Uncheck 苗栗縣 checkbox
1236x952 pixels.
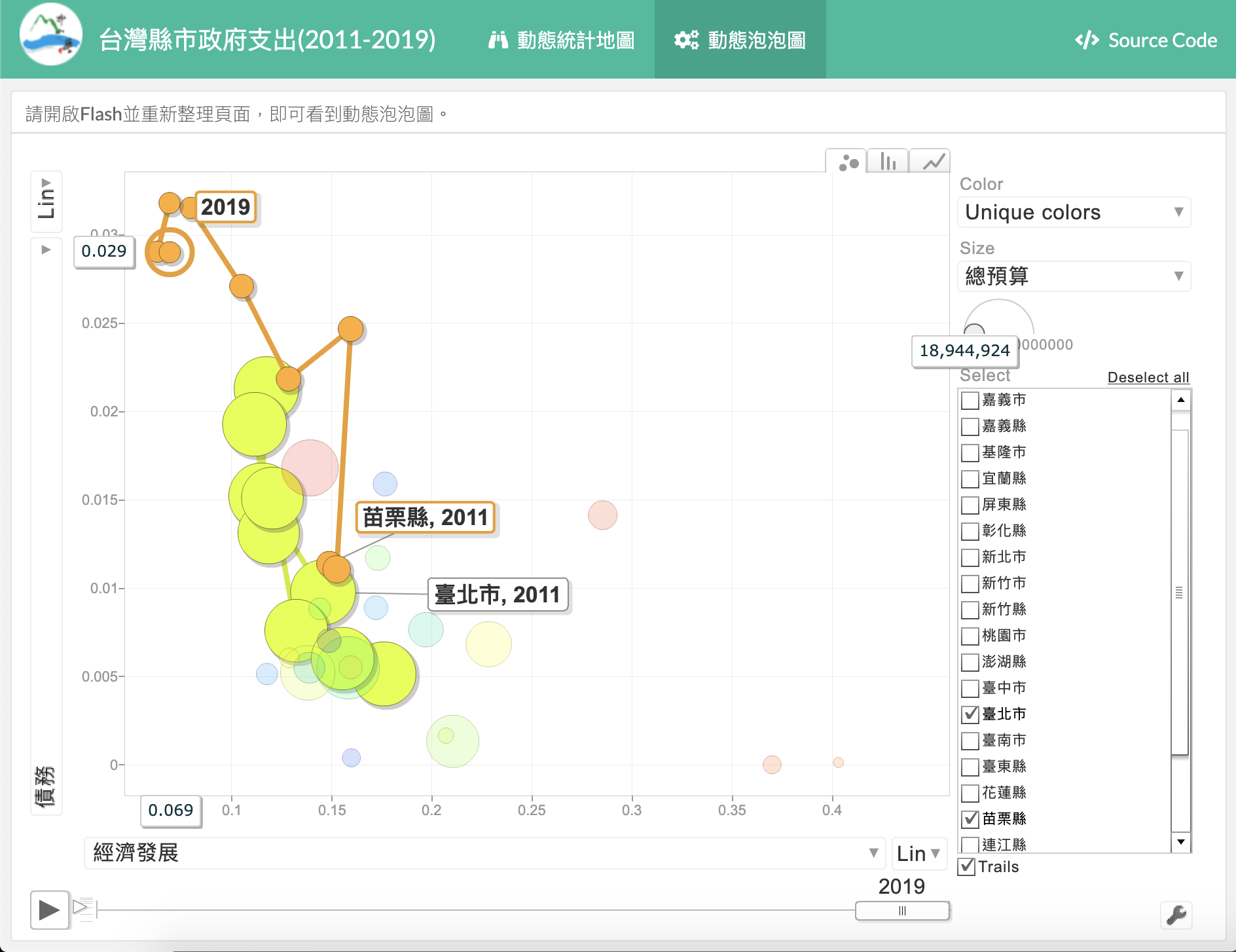click(970, 819)
